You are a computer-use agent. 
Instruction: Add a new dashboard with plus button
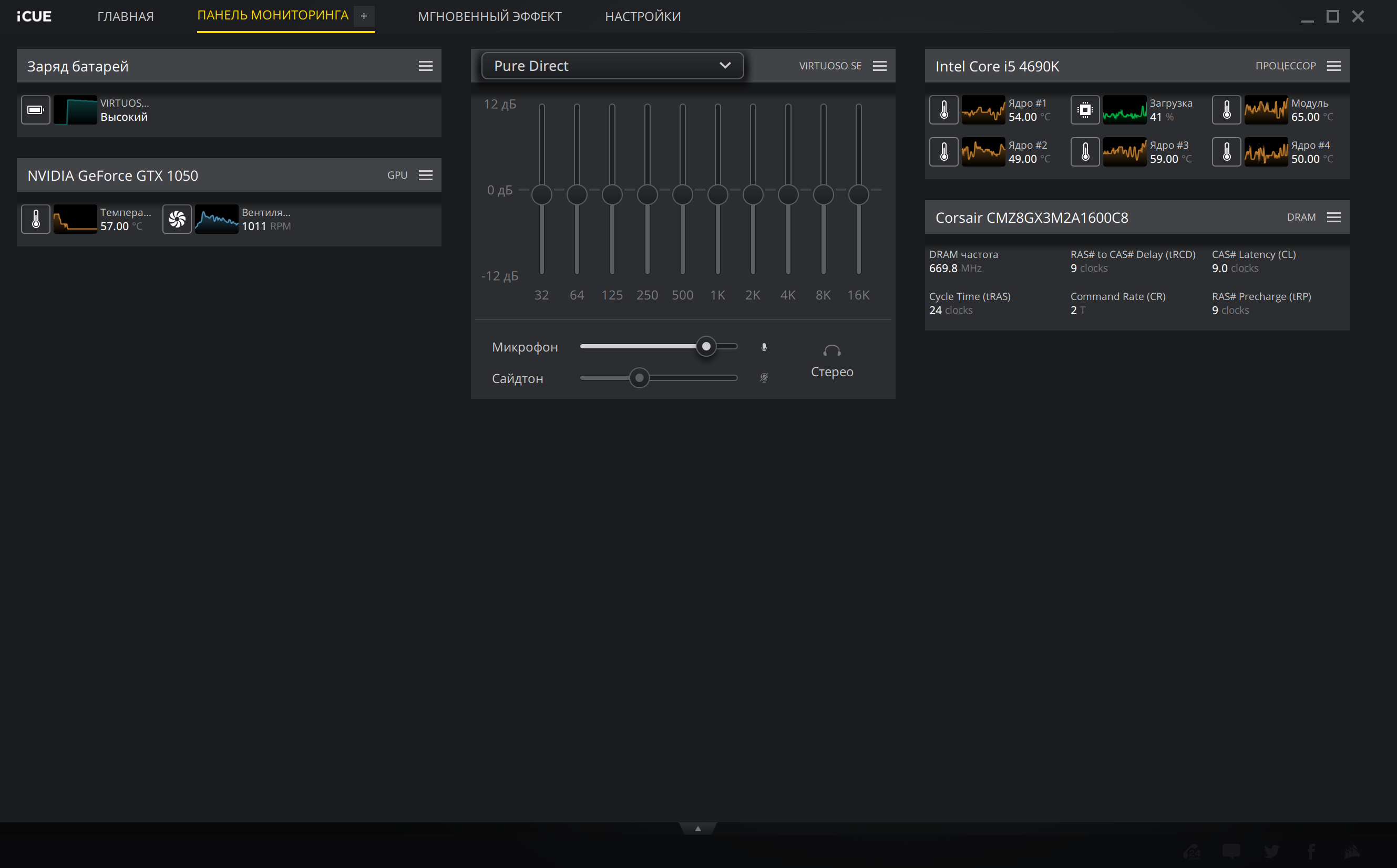pyautogui.click(x=364, y=16)
